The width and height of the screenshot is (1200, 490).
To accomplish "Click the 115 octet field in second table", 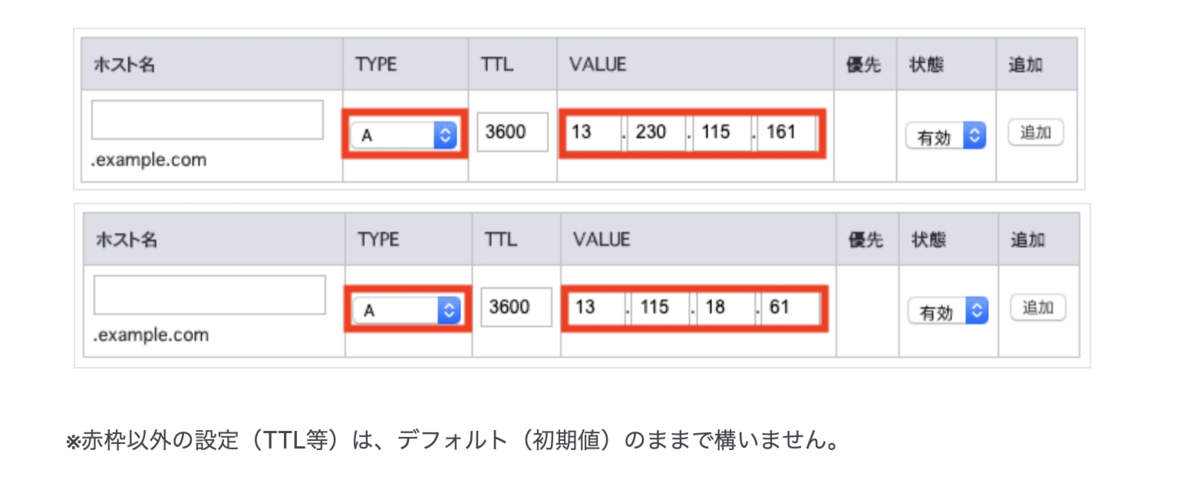I will (x=660, y=309).
